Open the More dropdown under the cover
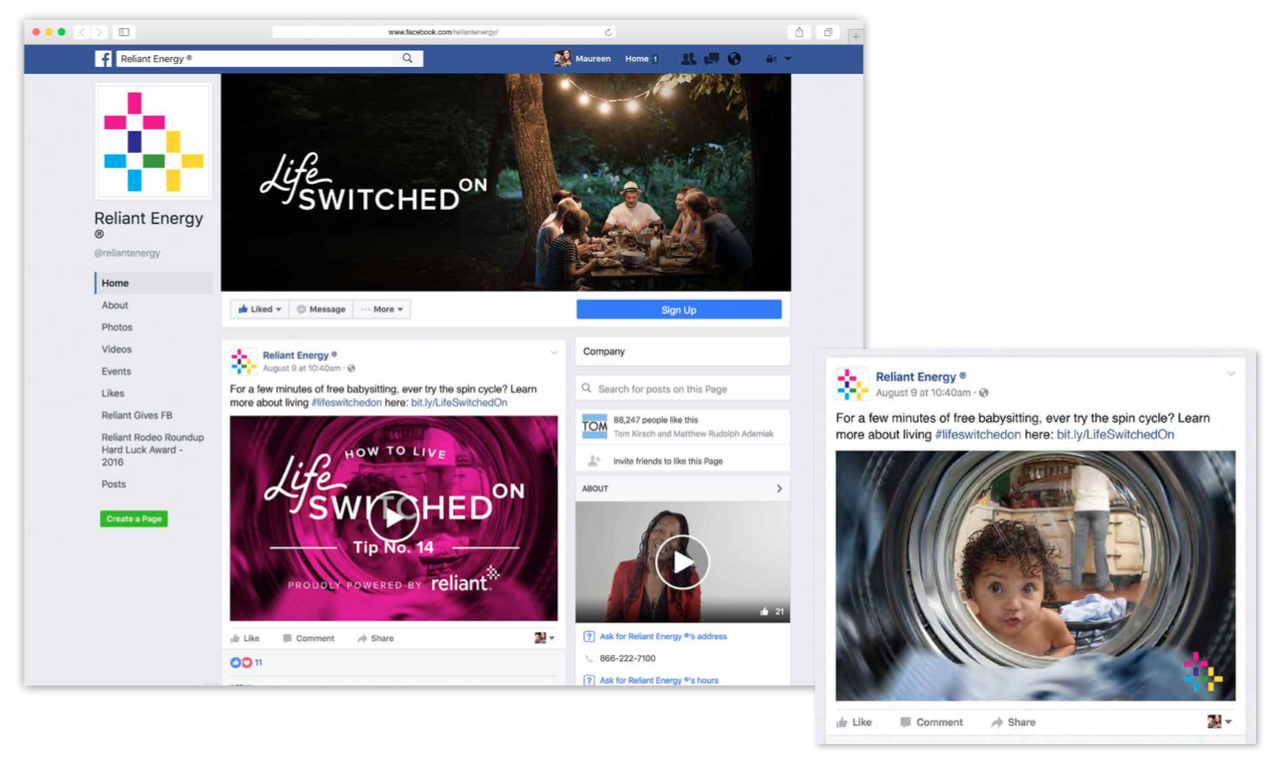Screen dimensions: 1278x769 [382, 309]
